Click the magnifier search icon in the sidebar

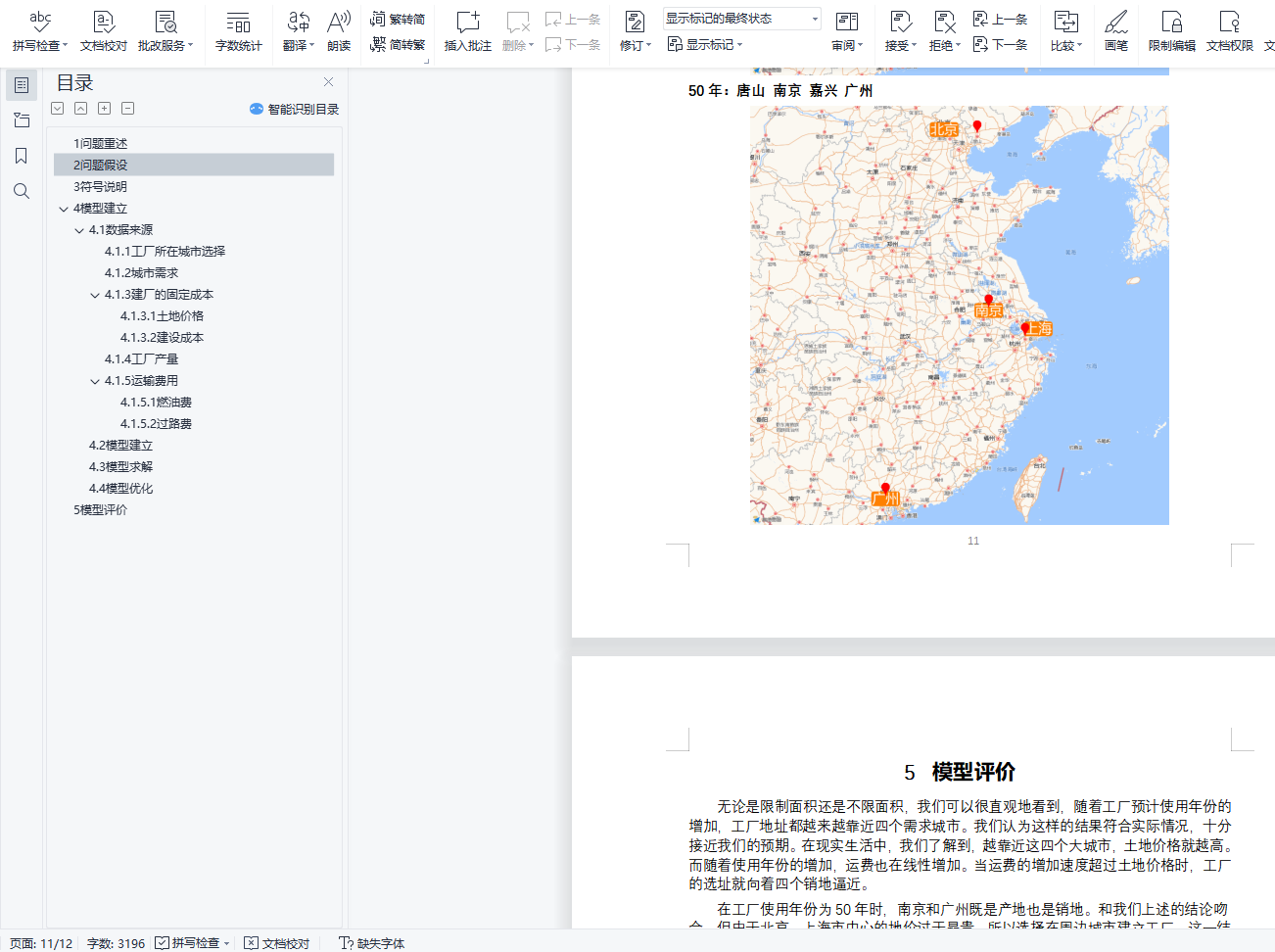click(22, 191)
